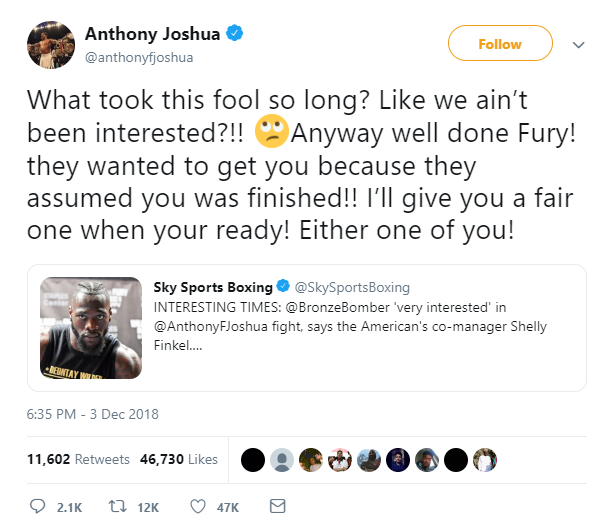The height and width of the screenshot is (520, 612).
Task: Click the tweet timestamp 6:35 PM - 3 Dec 2018
Action: 94,414
